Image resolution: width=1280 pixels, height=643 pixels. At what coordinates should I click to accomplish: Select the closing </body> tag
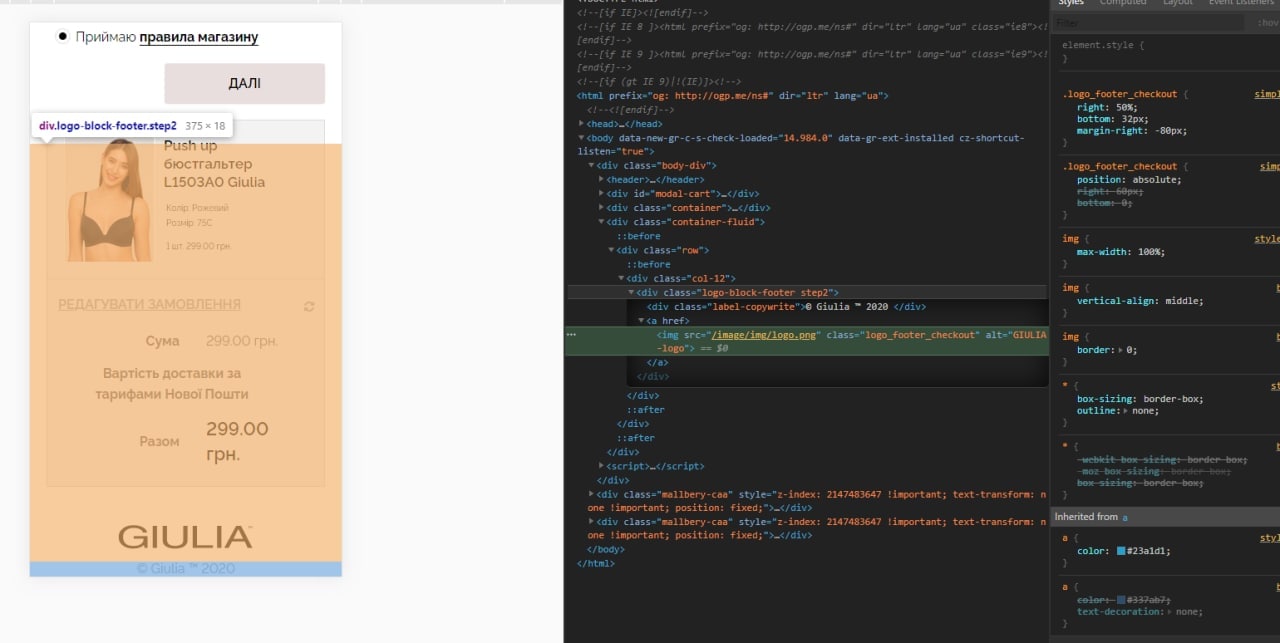pyautogui.click(x=606, y=549)
